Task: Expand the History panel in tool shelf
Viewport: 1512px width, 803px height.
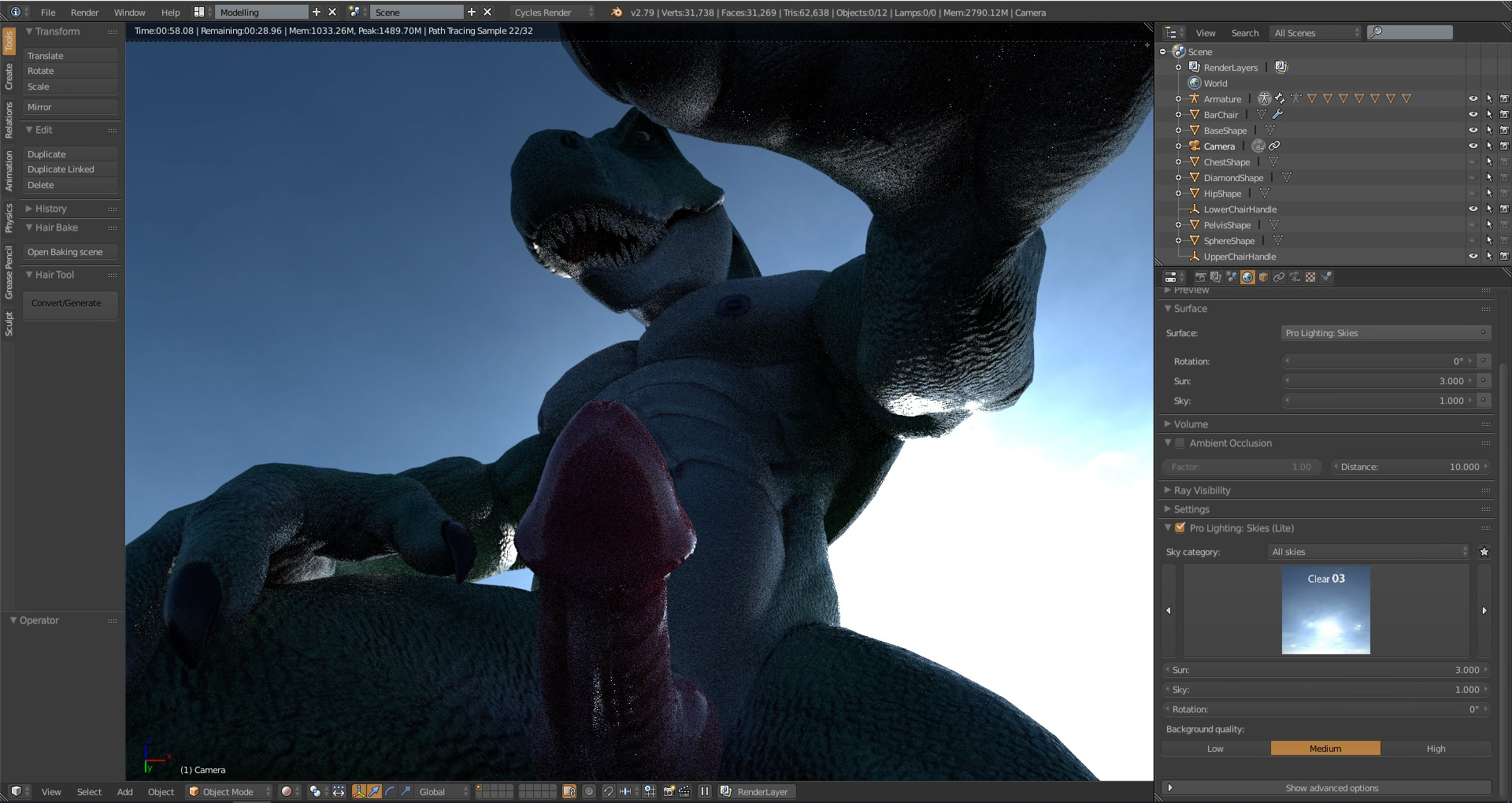Action: click(50, 209)
